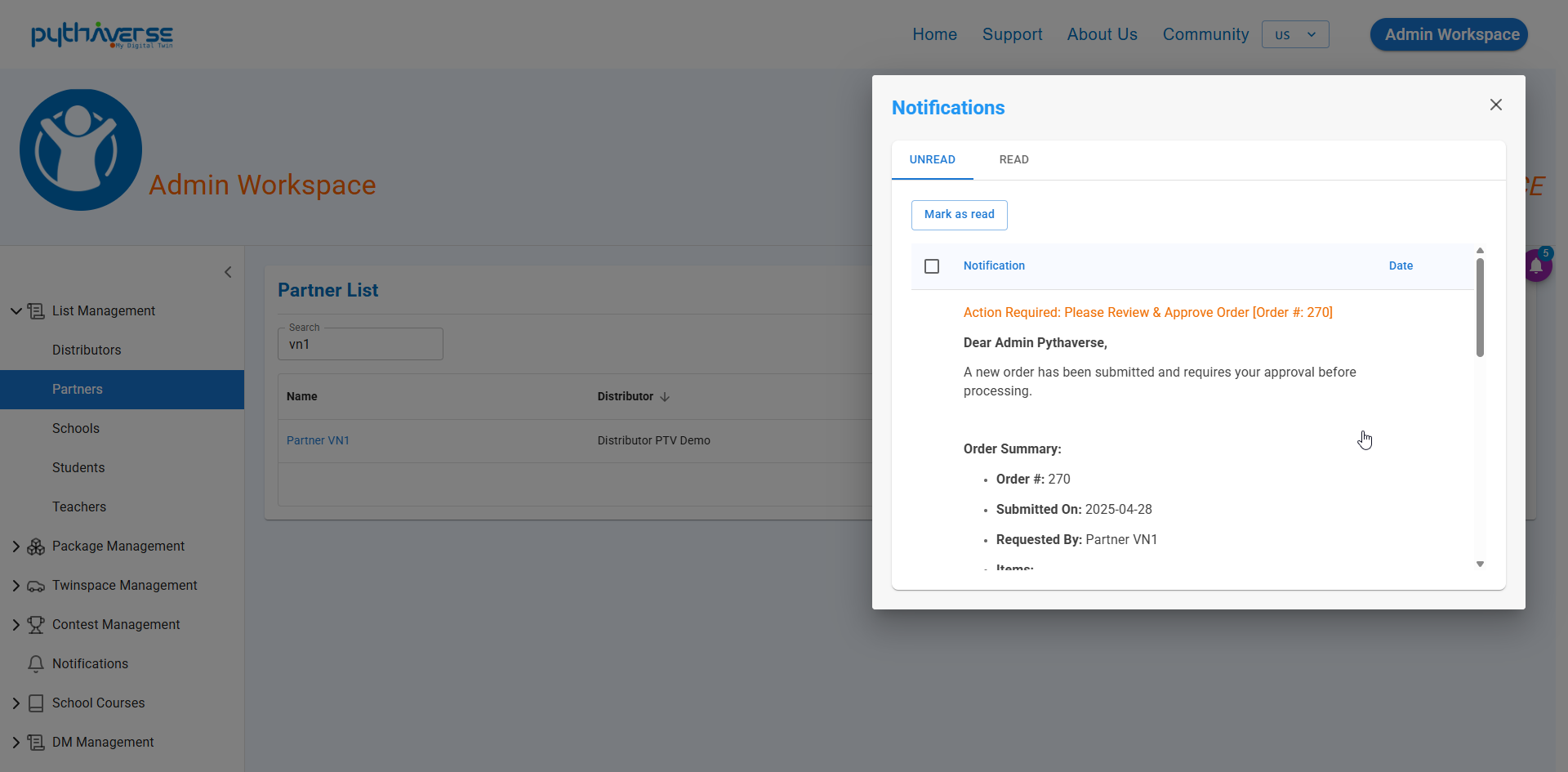Switch to the READ tab

1014,160
